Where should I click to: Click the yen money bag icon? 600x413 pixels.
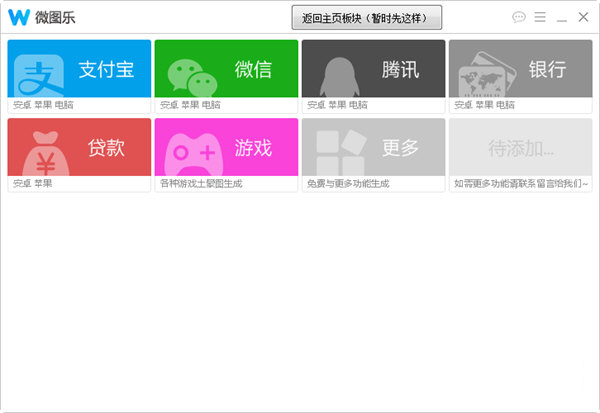(46, 153)
